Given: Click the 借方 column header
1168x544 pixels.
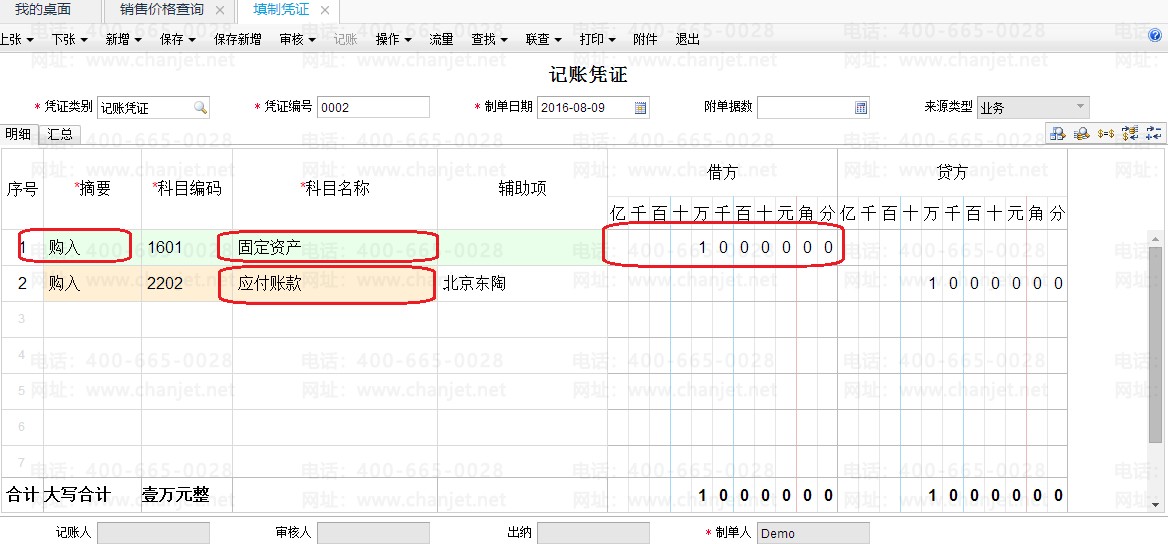Looking at the screenshot, I should point(723,174).
